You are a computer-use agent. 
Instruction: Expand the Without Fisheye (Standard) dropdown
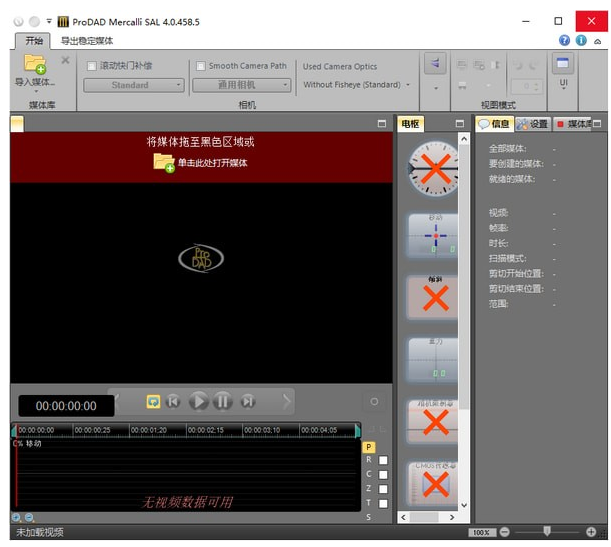pyautogui.click(x=357, y=85)
